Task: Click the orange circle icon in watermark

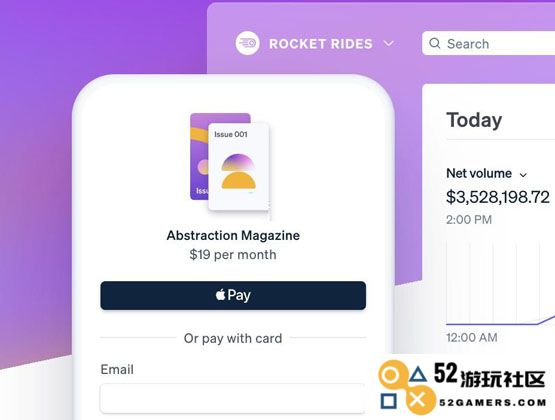Action: (x=391, y=375)
